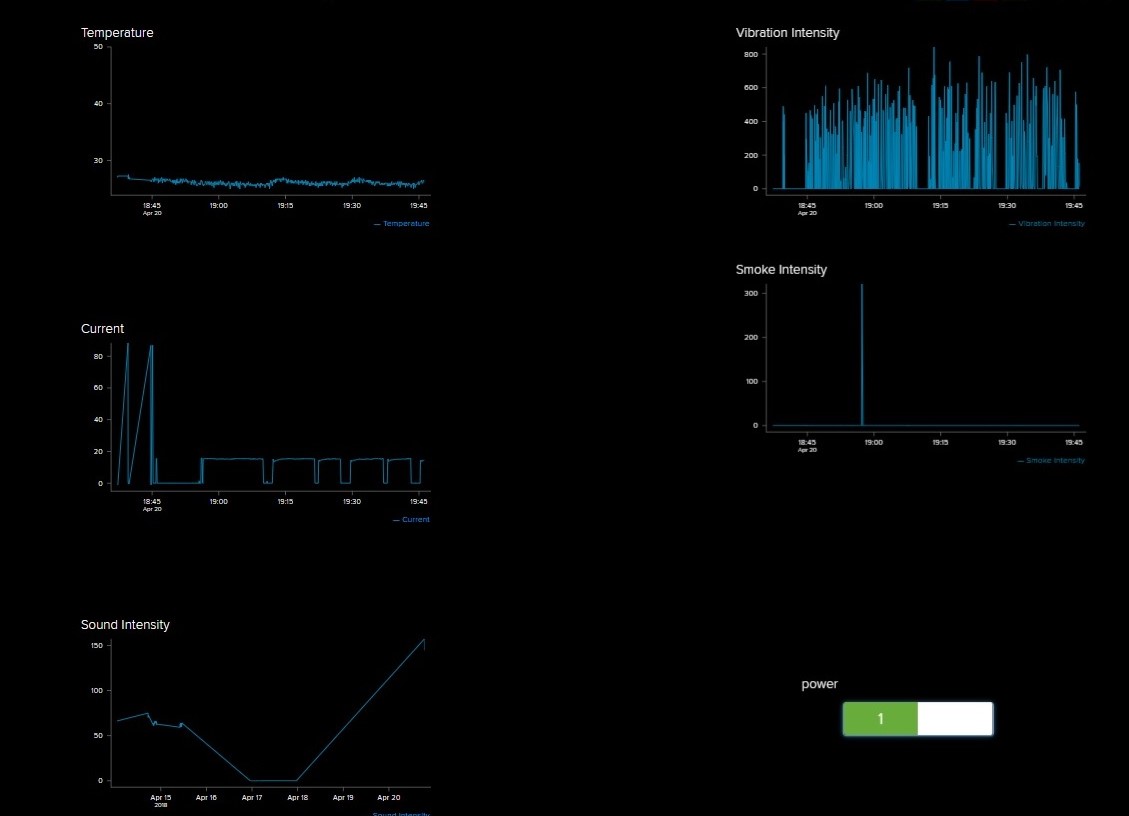Click the Current legend entry
Viewport: 1129px width, 816px height.
pyautogui.click(x=411, y=519)
